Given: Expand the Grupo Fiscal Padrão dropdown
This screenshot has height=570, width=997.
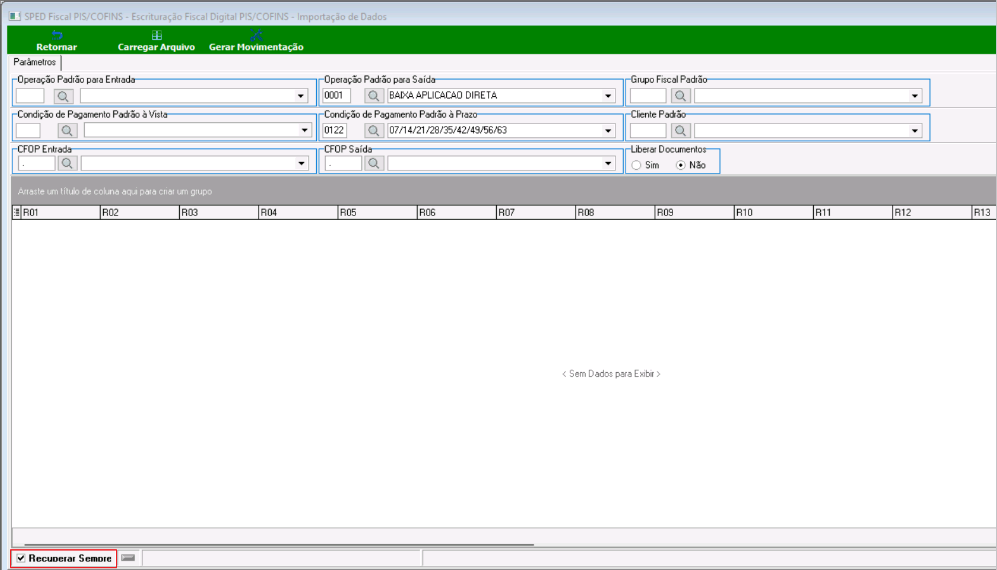Looking at the screenshot, I should [915, 96].
